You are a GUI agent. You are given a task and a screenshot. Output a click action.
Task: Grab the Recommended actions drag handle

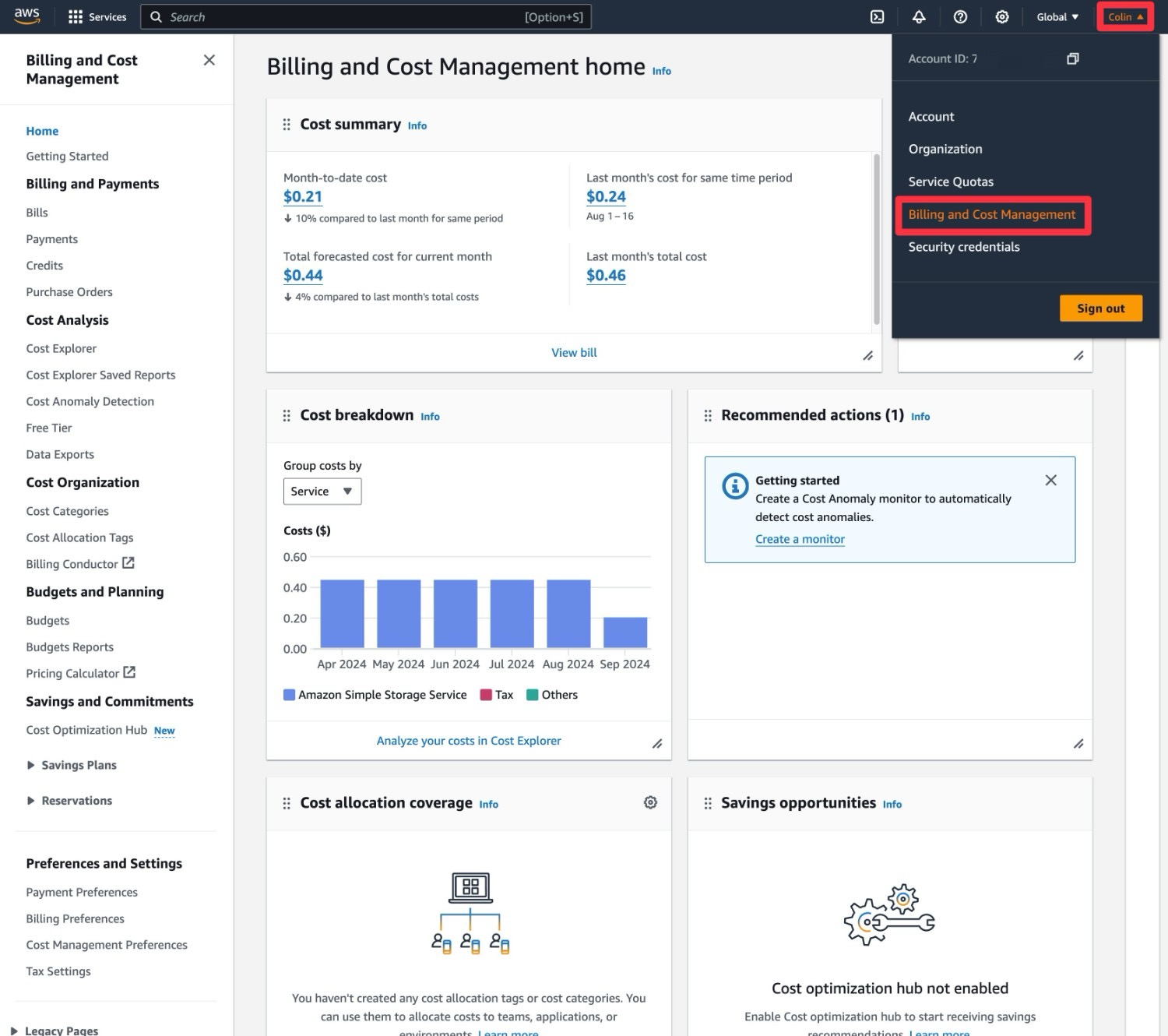click(708, 416)
